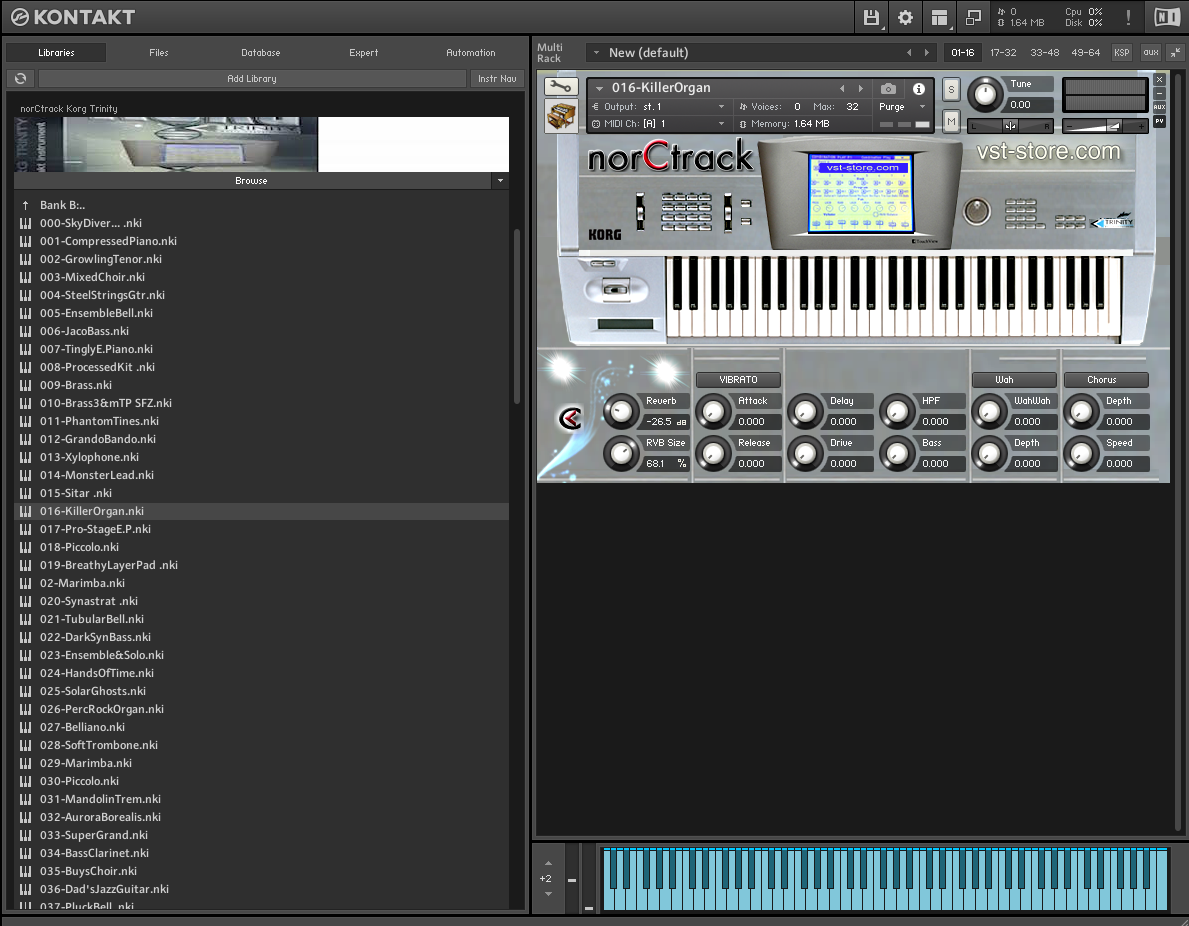Click keyboard octave shift down arrow
Screen dimensions: 1189x926
548,894
